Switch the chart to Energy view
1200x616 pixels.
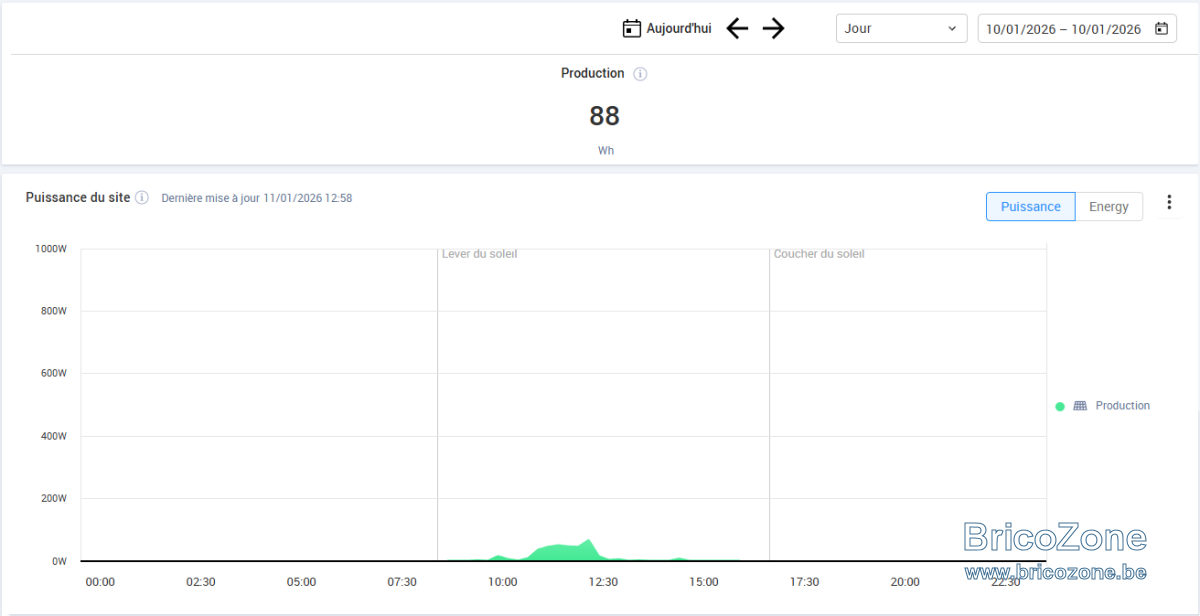[x=1109, y=206]
